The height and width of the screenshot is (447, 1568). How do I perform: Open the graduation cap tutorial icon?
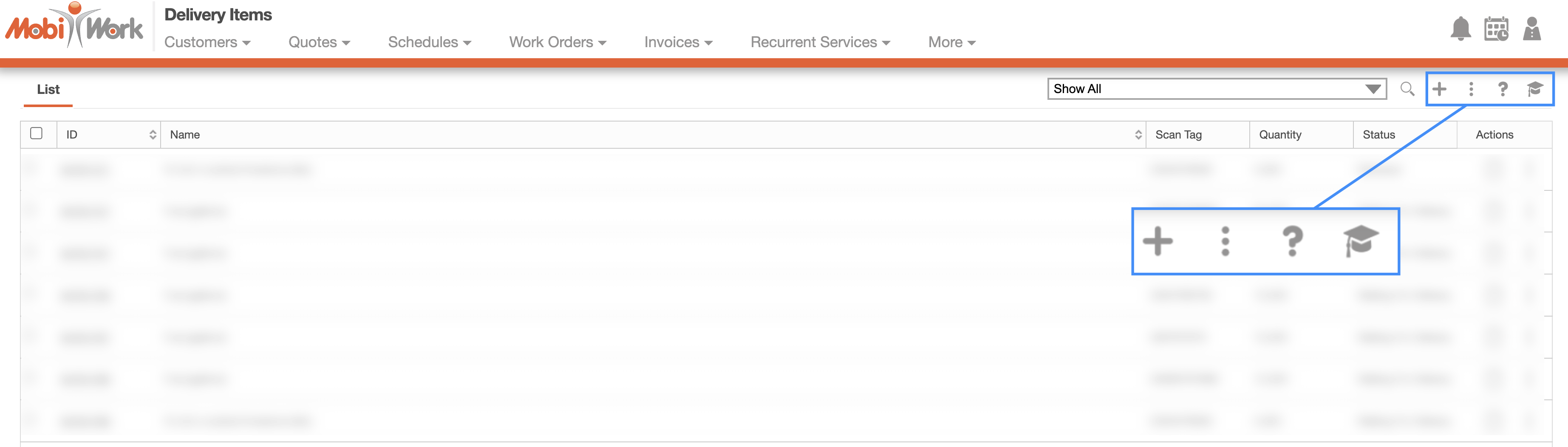click(1534, 89)
